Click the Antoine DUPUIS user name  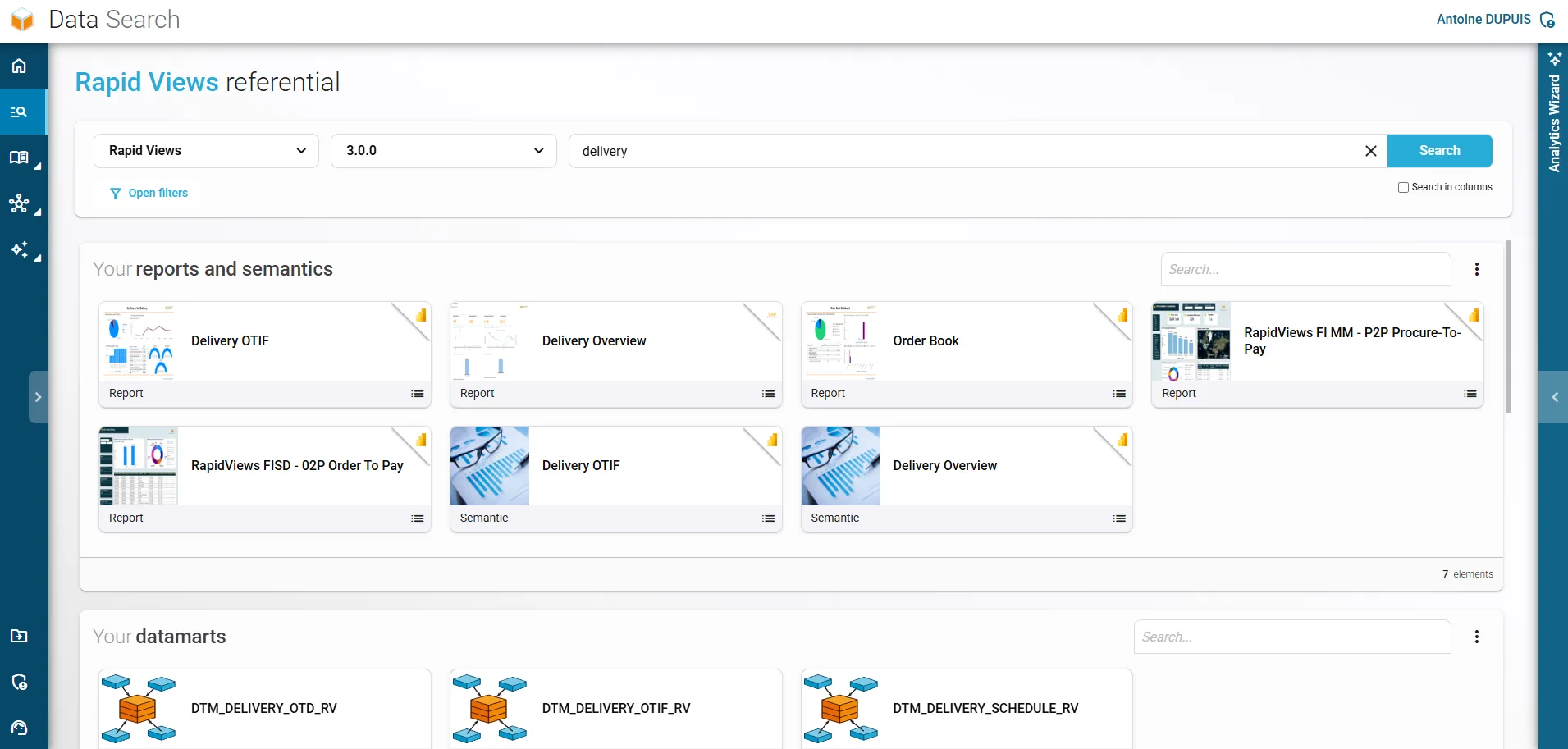coord(1483,20)
